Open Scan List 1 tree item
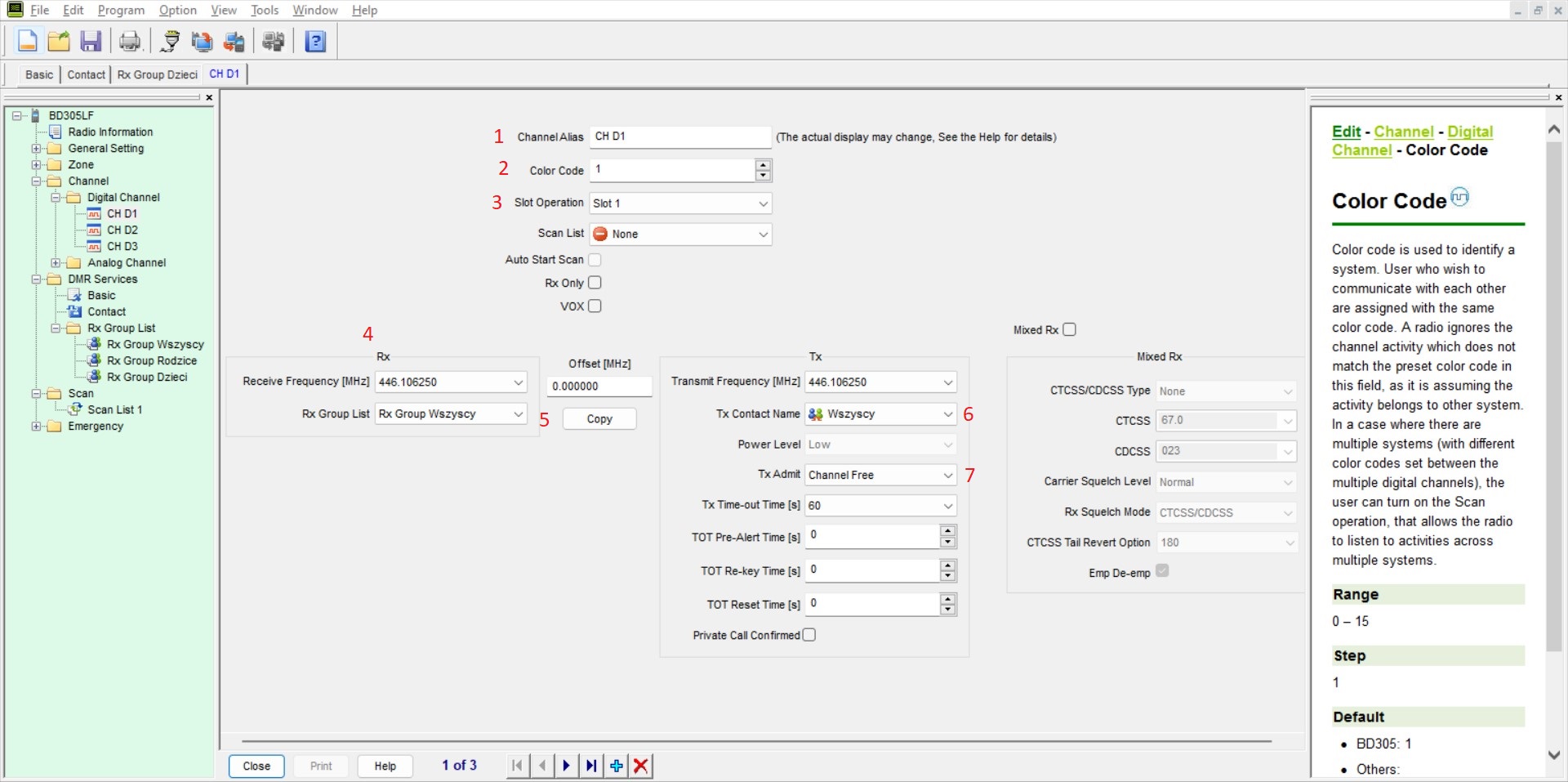 (114, 409)
